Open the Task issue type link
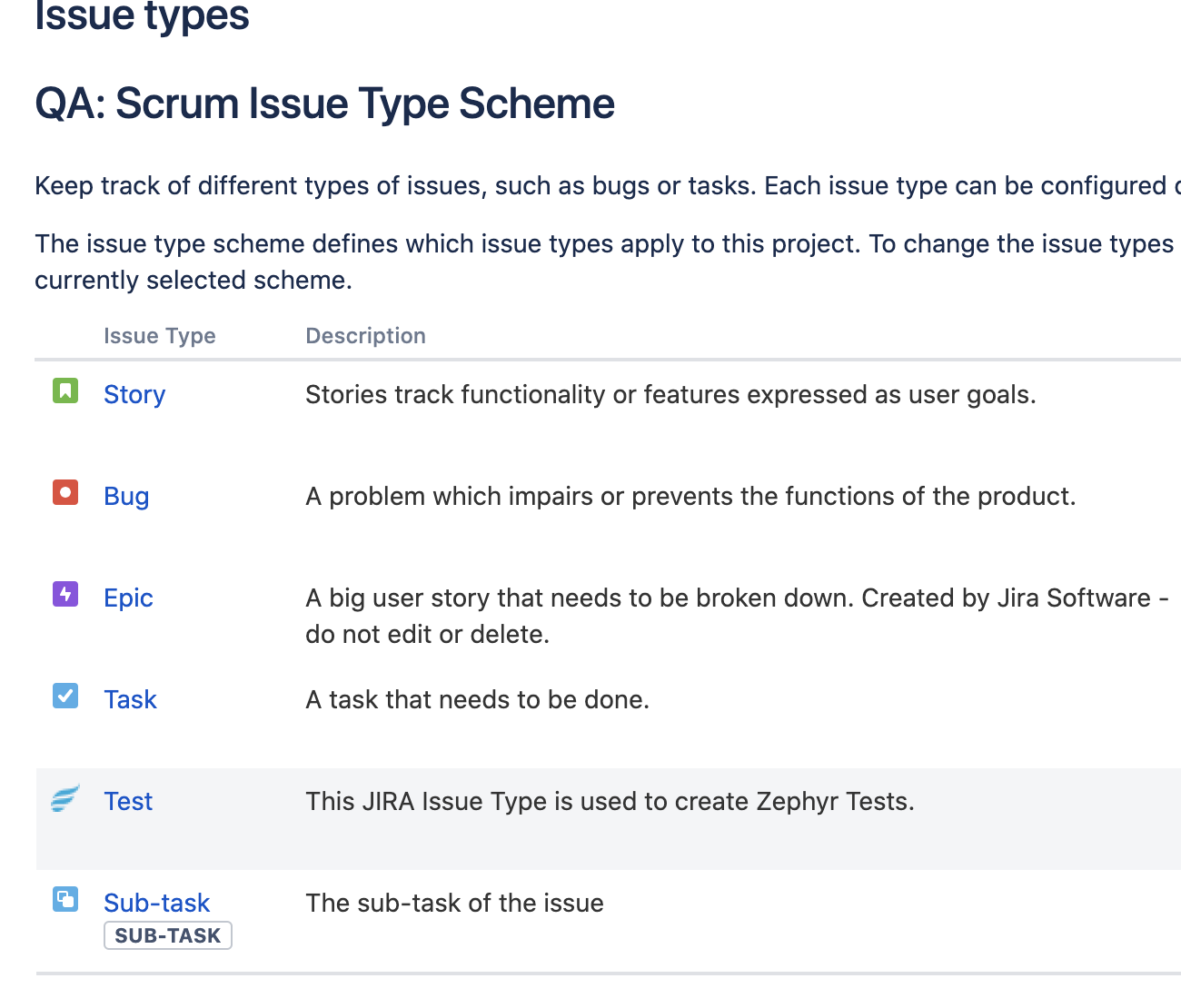Viewport: 1181px width, 1008px height. (x=130, y=700)
